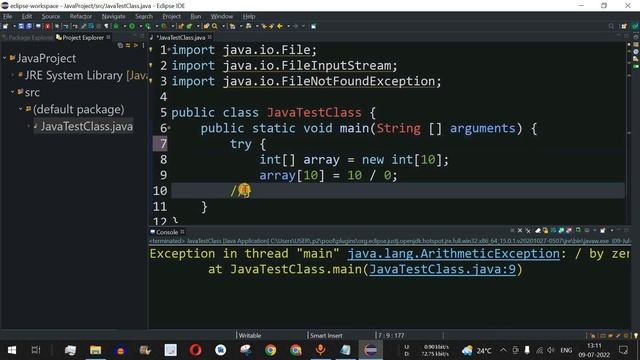Click the 7 : 9 : 177 cursor position
Image resolution: width=640 pixels, height=360 pixels.
[391, 336]
